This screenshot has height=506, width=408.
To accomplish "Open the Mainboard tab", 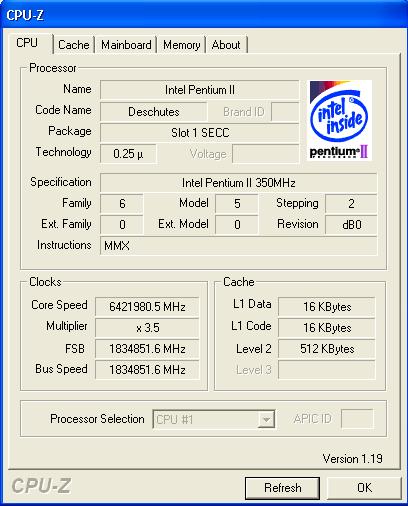I will (126, 45).
